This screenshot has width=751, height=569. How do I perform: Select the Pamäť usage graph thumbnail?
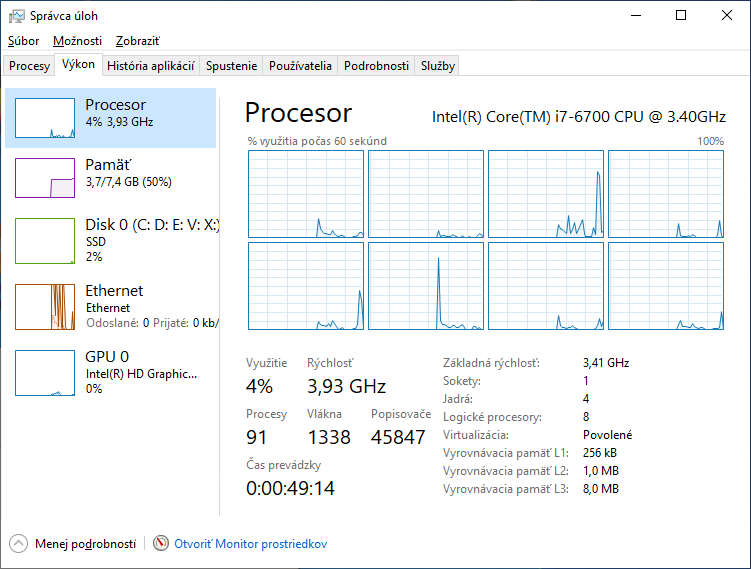pos(45,177)
